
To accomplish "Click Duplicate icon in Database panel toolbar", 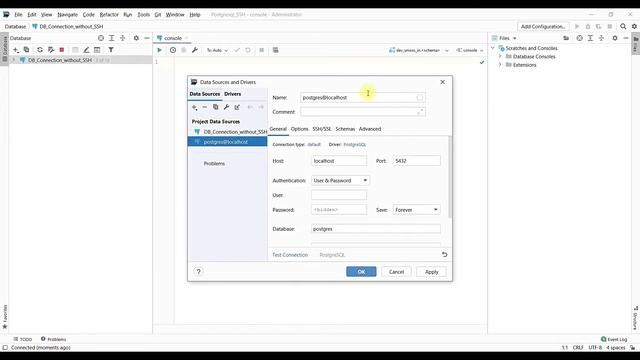I will [x=27, y=50].
